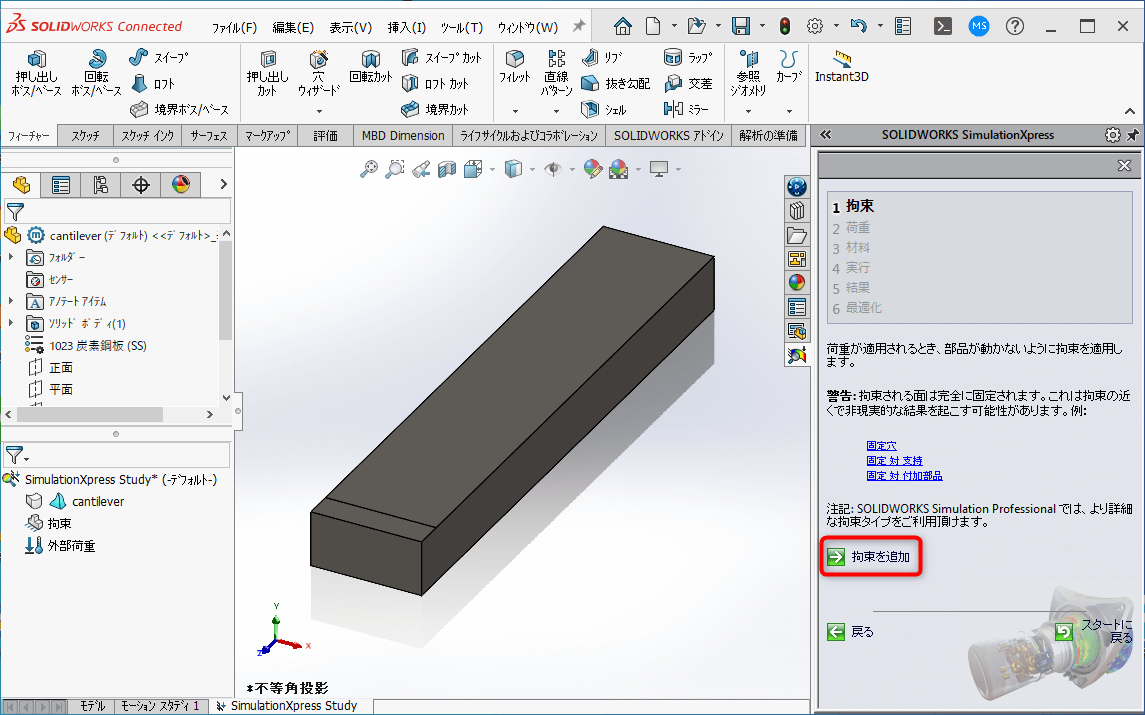Pin the SimulationXpress task pane
The image size is (1145, 715).
tap(1131, 134)
